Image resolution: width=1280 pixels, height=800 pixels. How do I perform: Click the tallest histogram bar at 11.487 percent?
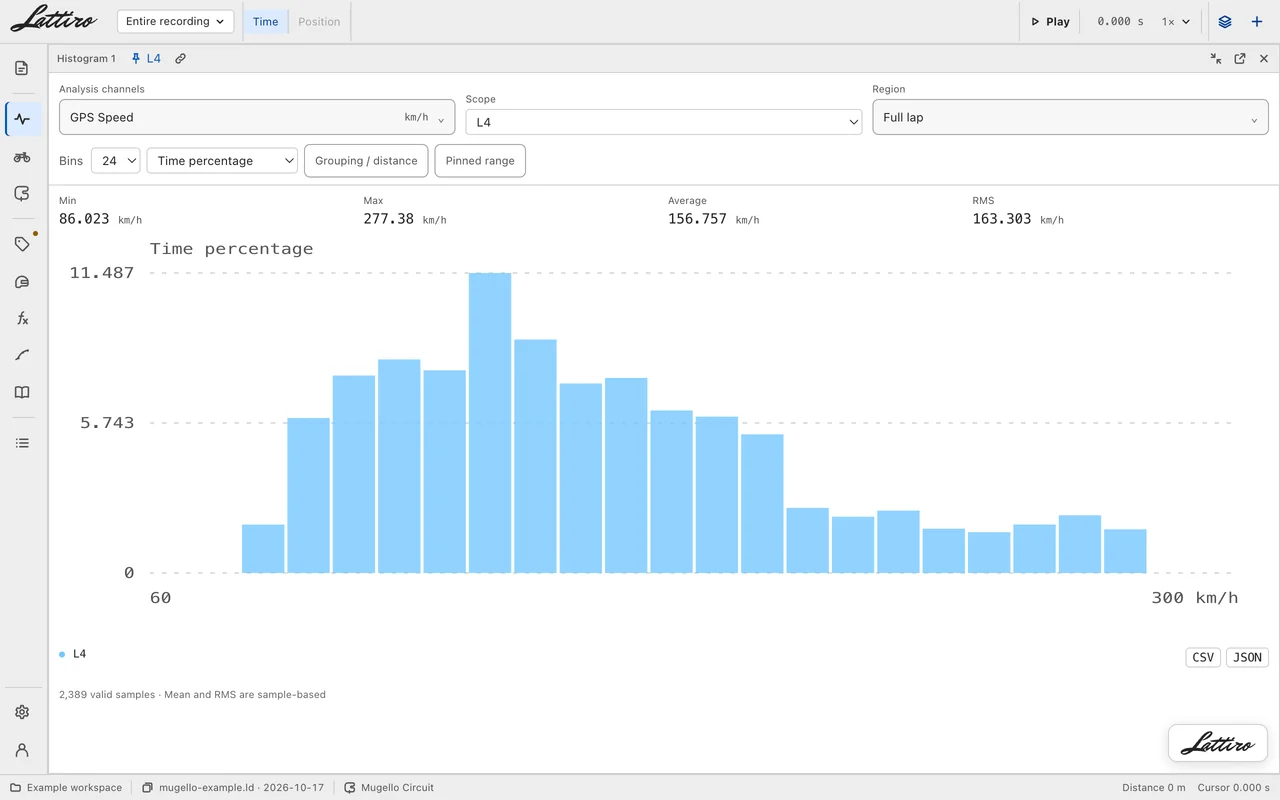(490, 423)
